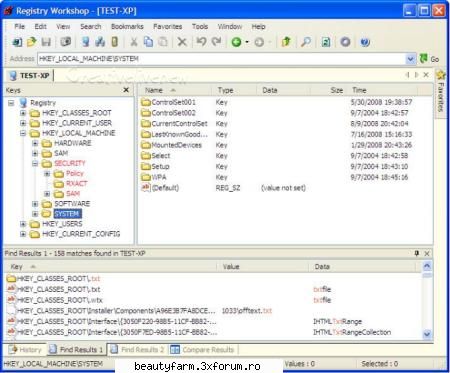Sort values list by Type column
The height and width of the screenshot is (373, 450).
(x=234, y=90)
